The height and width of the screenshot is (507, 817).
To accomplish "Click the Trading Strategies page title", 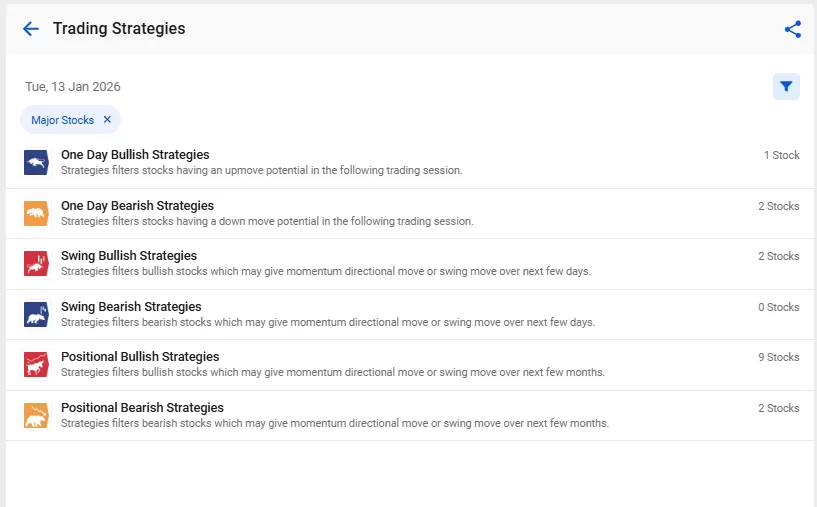I will pos(119,29).
